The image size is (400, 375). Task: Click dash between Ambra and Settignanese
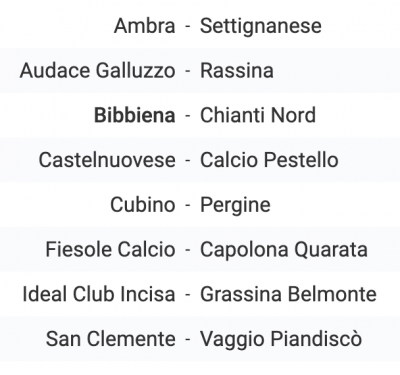pyautogui.click(x=188, y=26)
